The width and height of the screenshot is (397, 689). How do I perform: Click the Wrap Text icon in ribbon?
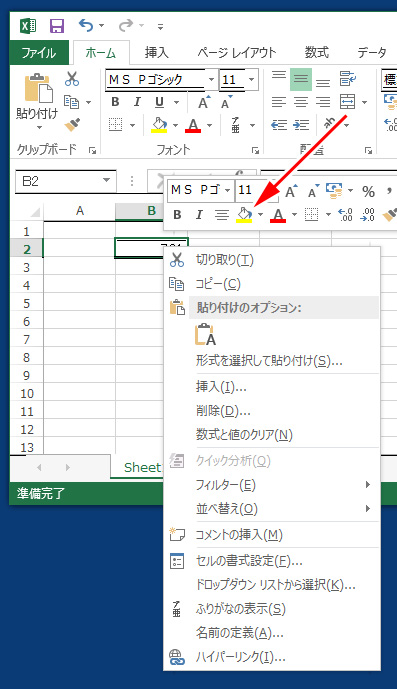348,79
